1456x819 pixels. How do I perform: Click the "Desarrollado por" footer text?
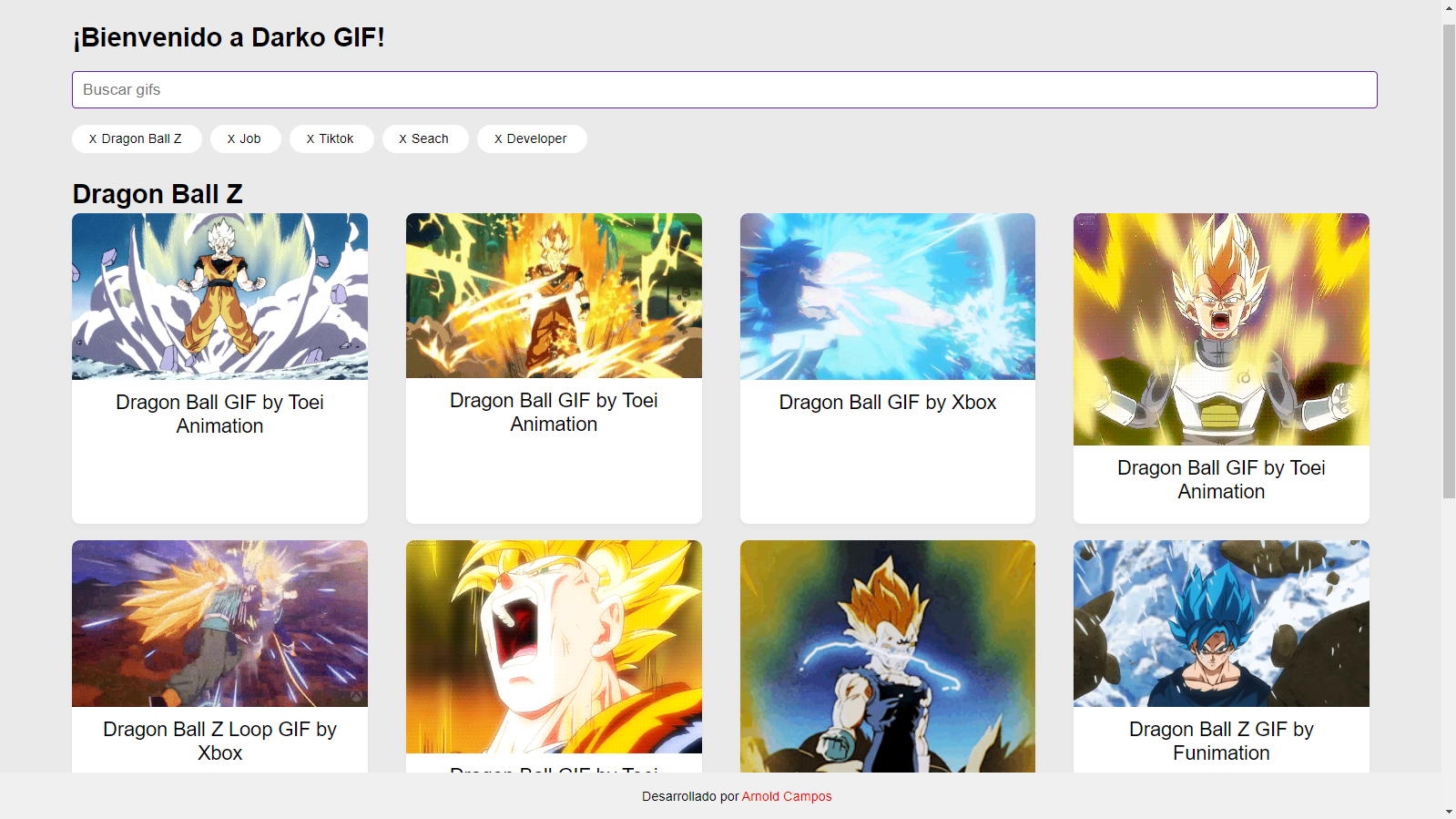[x=690, y=796]
